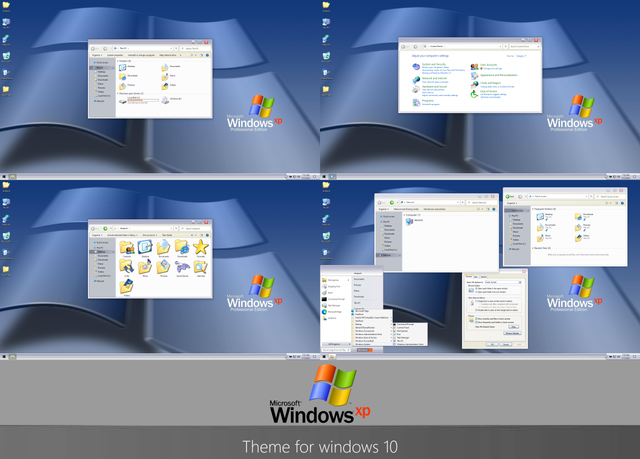Open Hardware and Sound icon in Control Panel

point(416,89)
